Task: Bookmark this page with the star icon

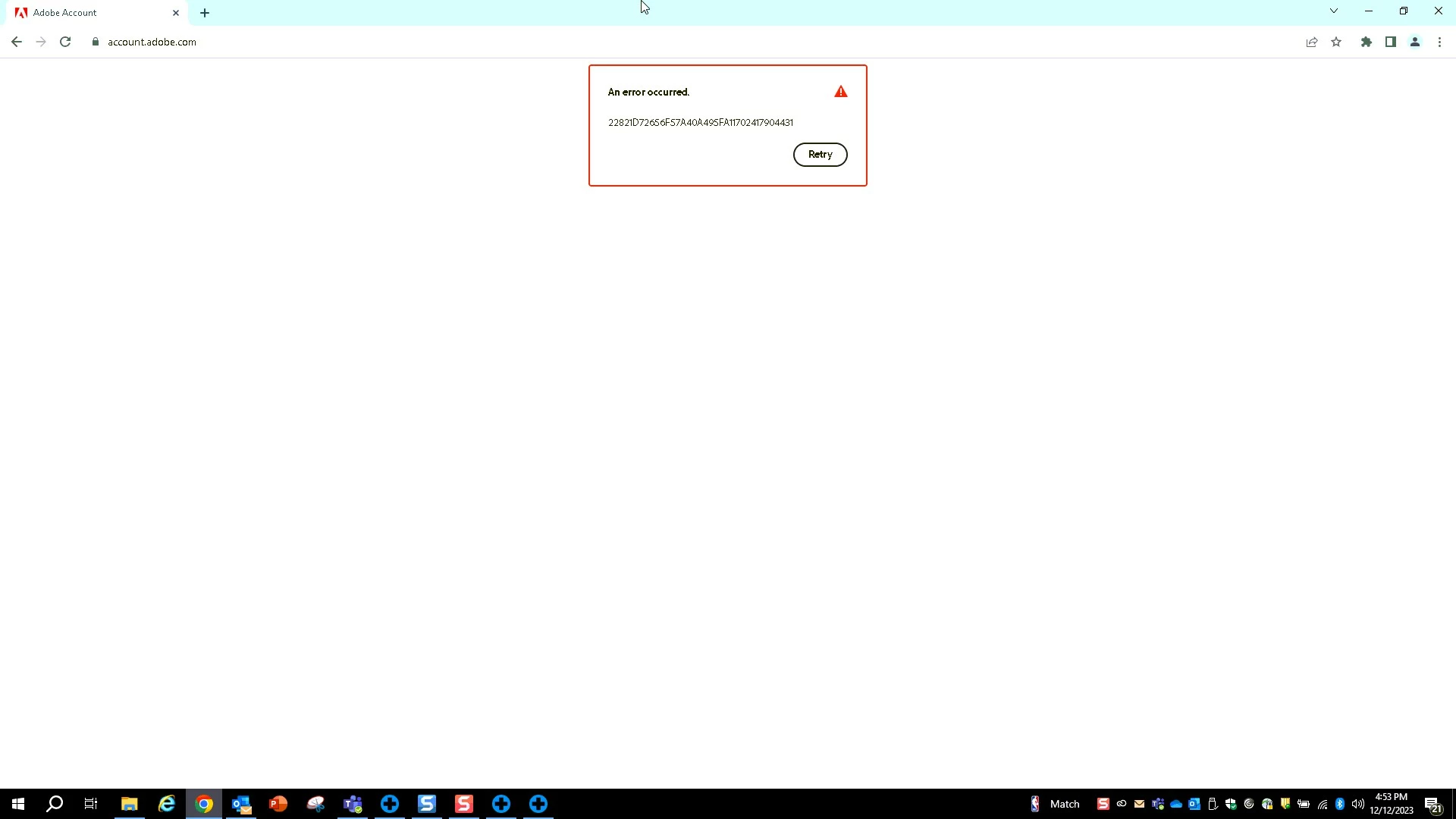Action: (1336, 42)
